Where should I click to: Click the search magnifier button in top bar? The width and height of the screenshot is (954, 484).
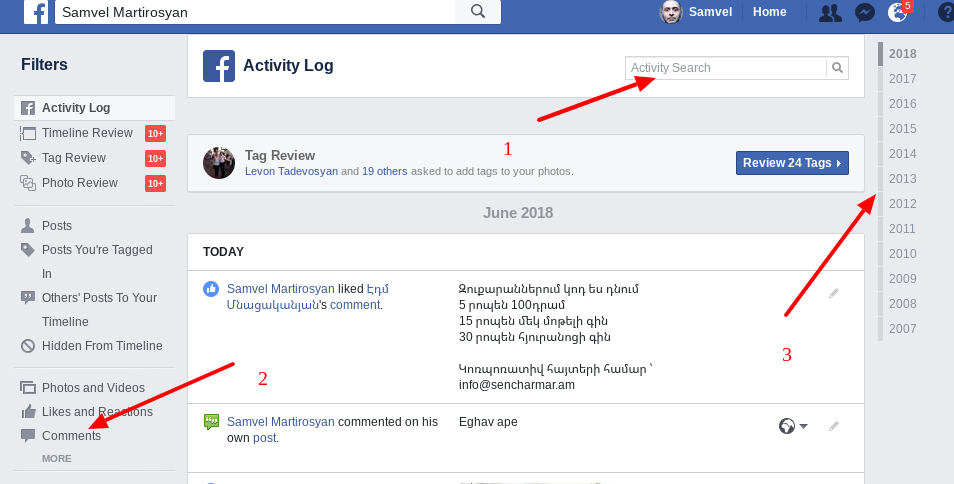(478, 12)
